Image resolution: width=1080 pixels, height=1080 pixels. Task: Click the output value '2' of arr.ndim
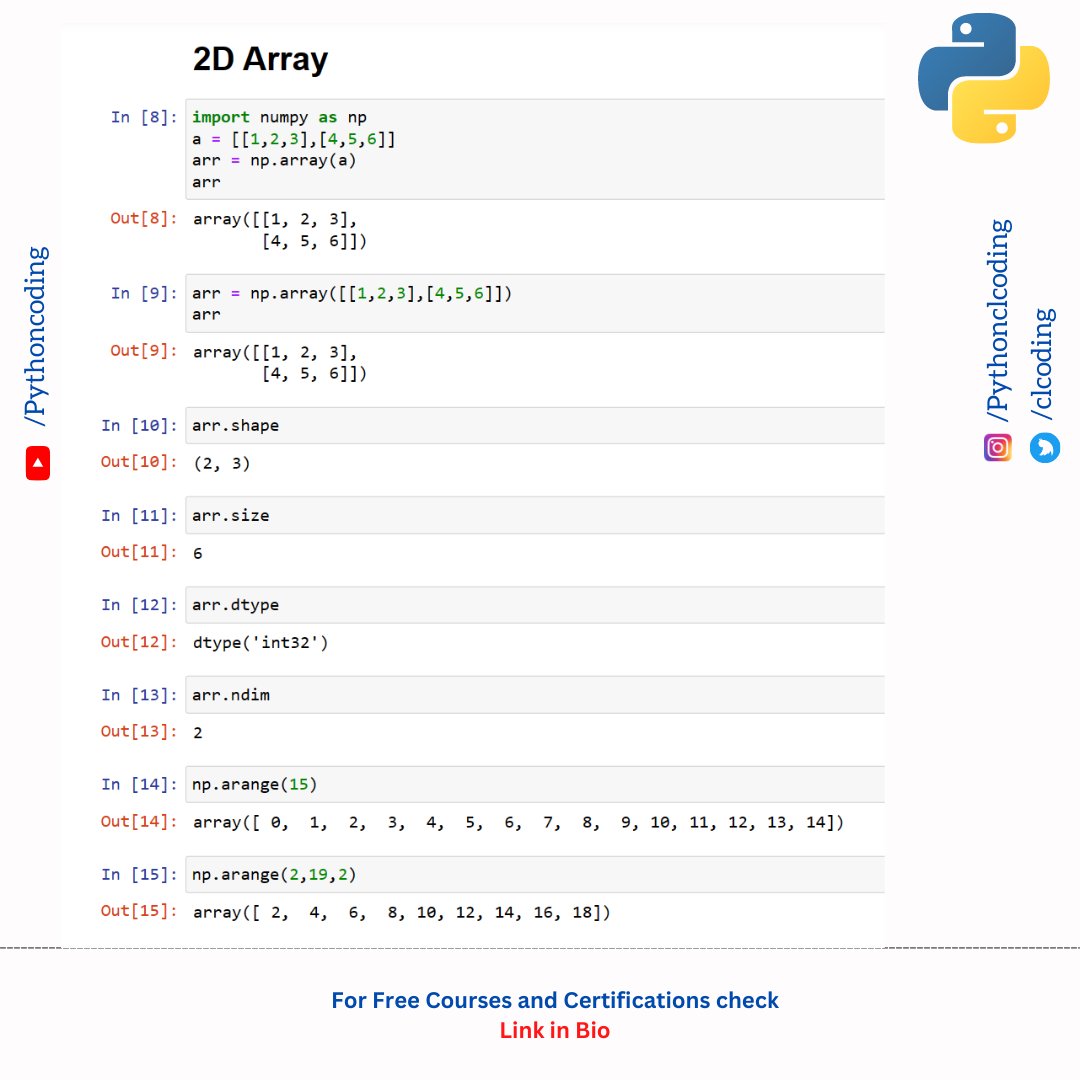pyautogui.click(x=198, y=733)
